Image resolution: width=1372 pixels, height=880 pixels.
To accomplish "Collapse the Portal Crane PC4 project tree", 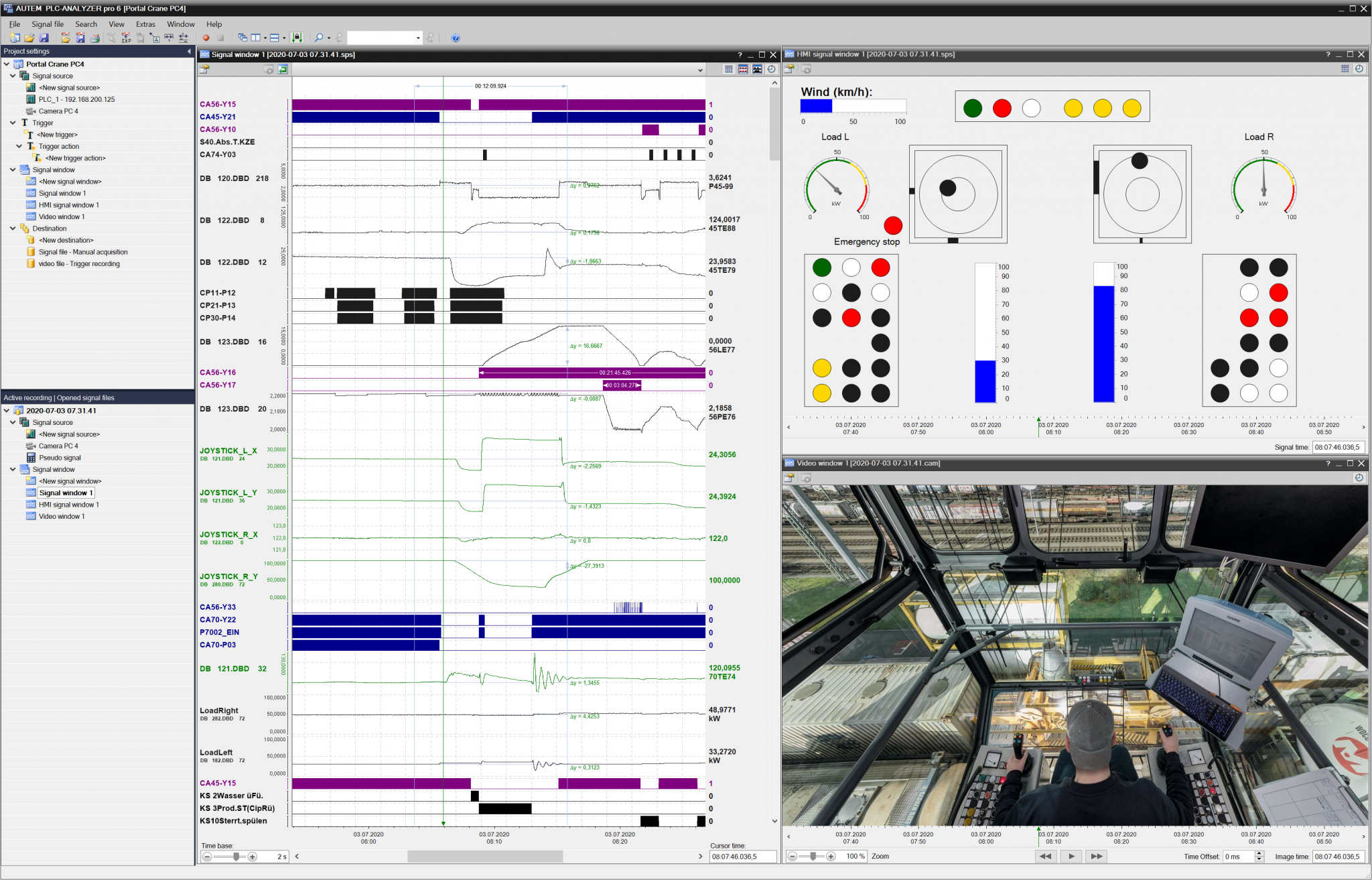I will pos(5,64).
